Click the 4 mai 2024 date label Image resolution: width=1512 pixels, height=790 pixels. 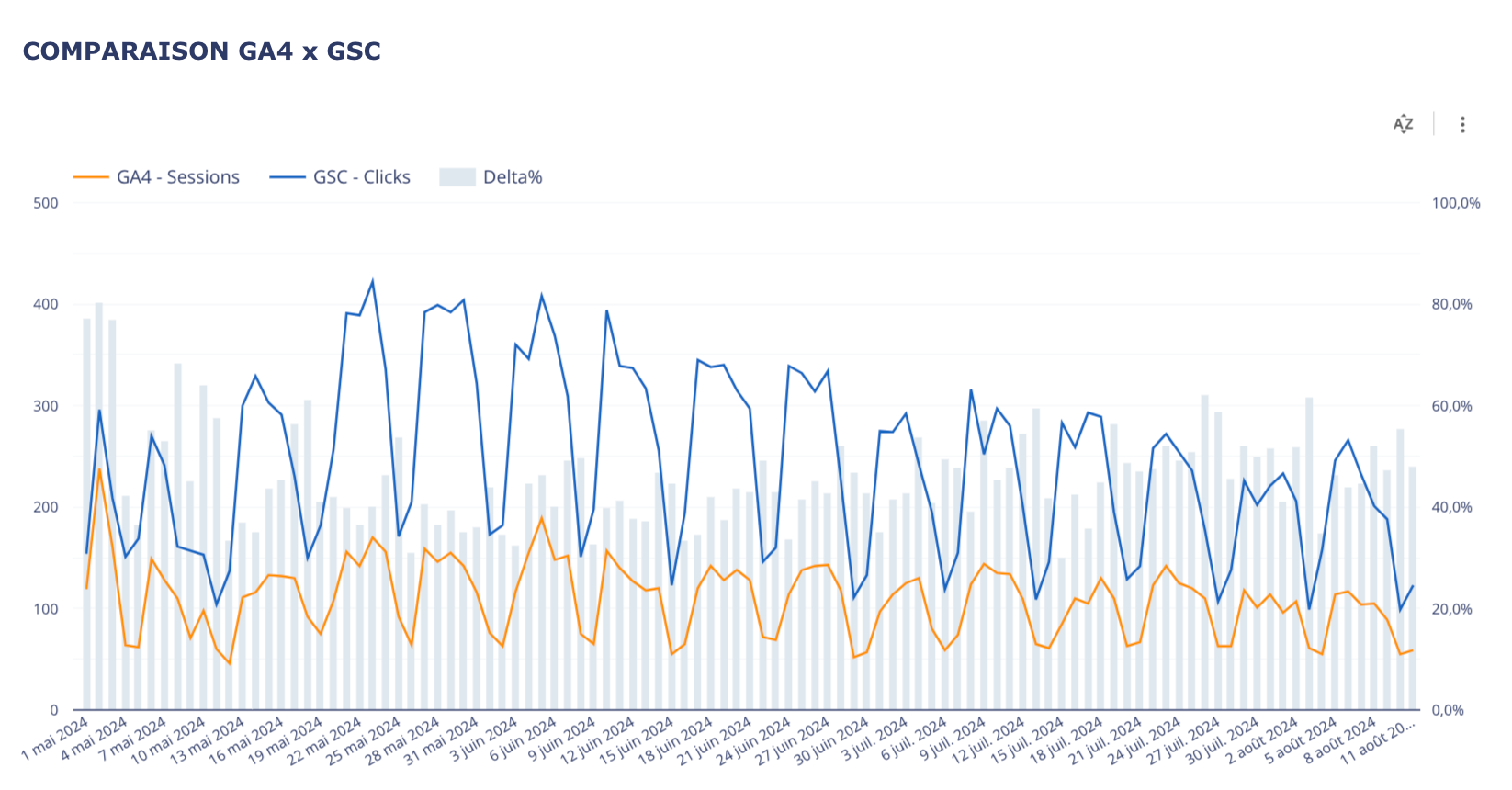tap(94, 739)
